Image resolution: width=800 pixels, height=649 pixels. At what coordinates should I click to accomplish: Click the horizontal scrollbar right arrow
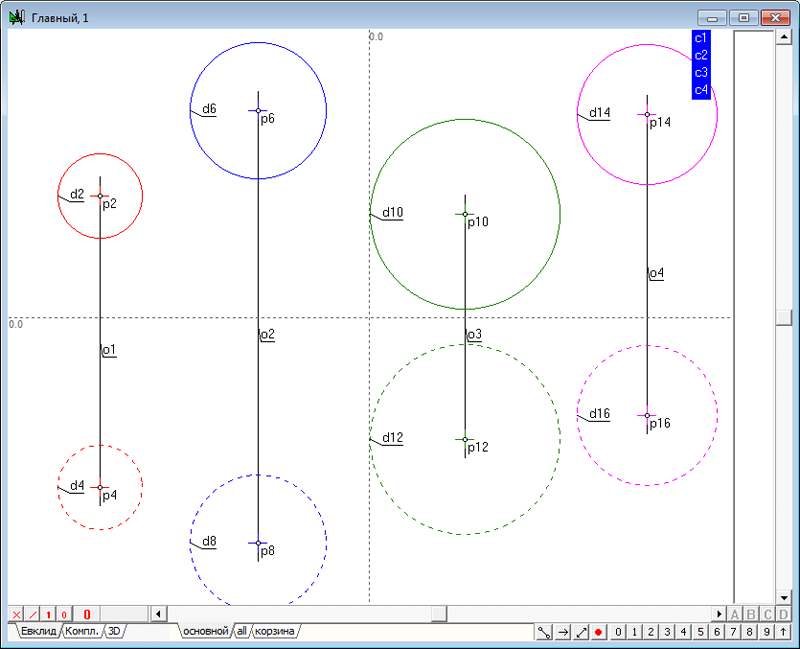click(x=719, y=614)
